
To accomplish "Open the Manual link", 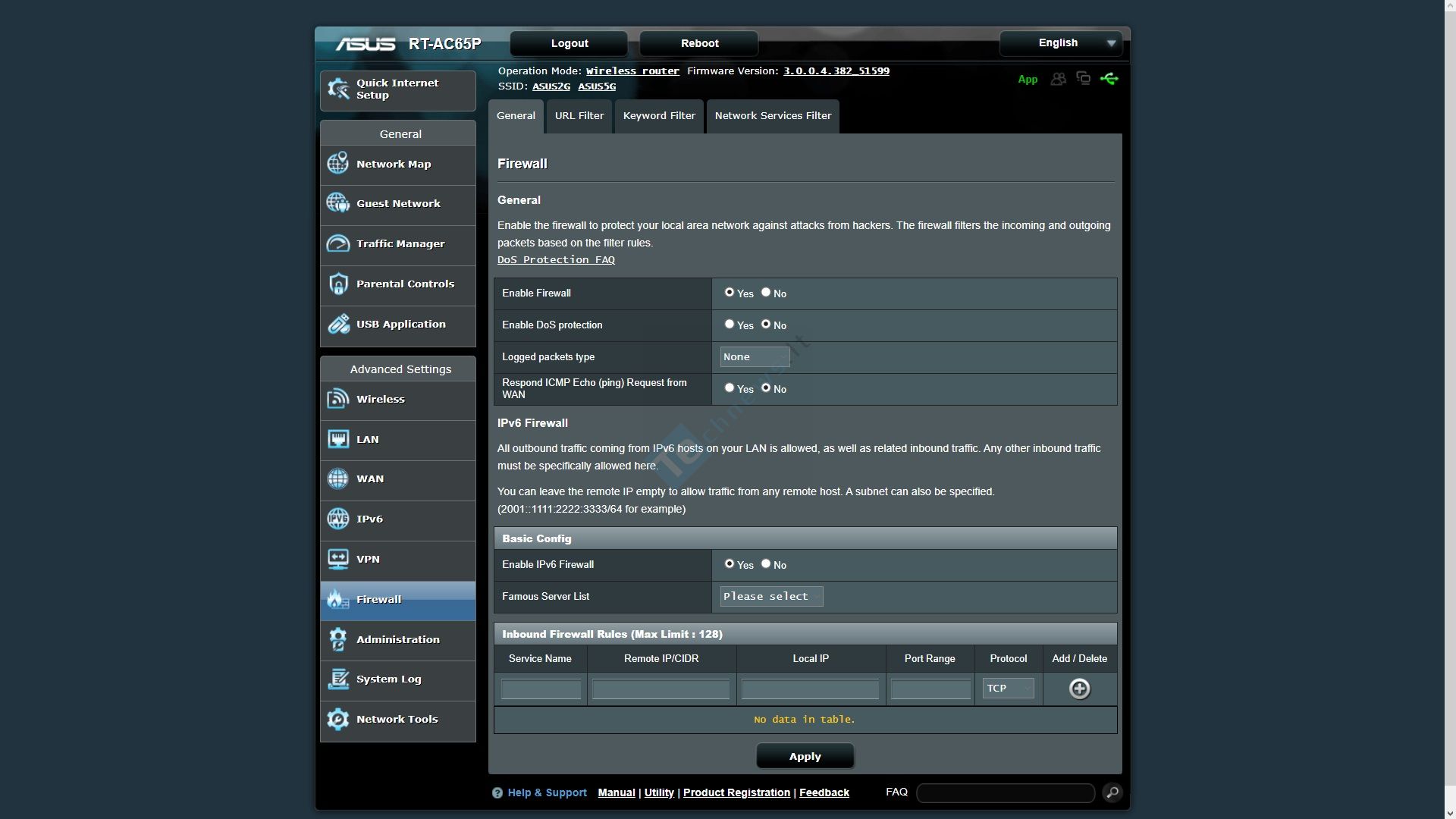I will 617,792.
